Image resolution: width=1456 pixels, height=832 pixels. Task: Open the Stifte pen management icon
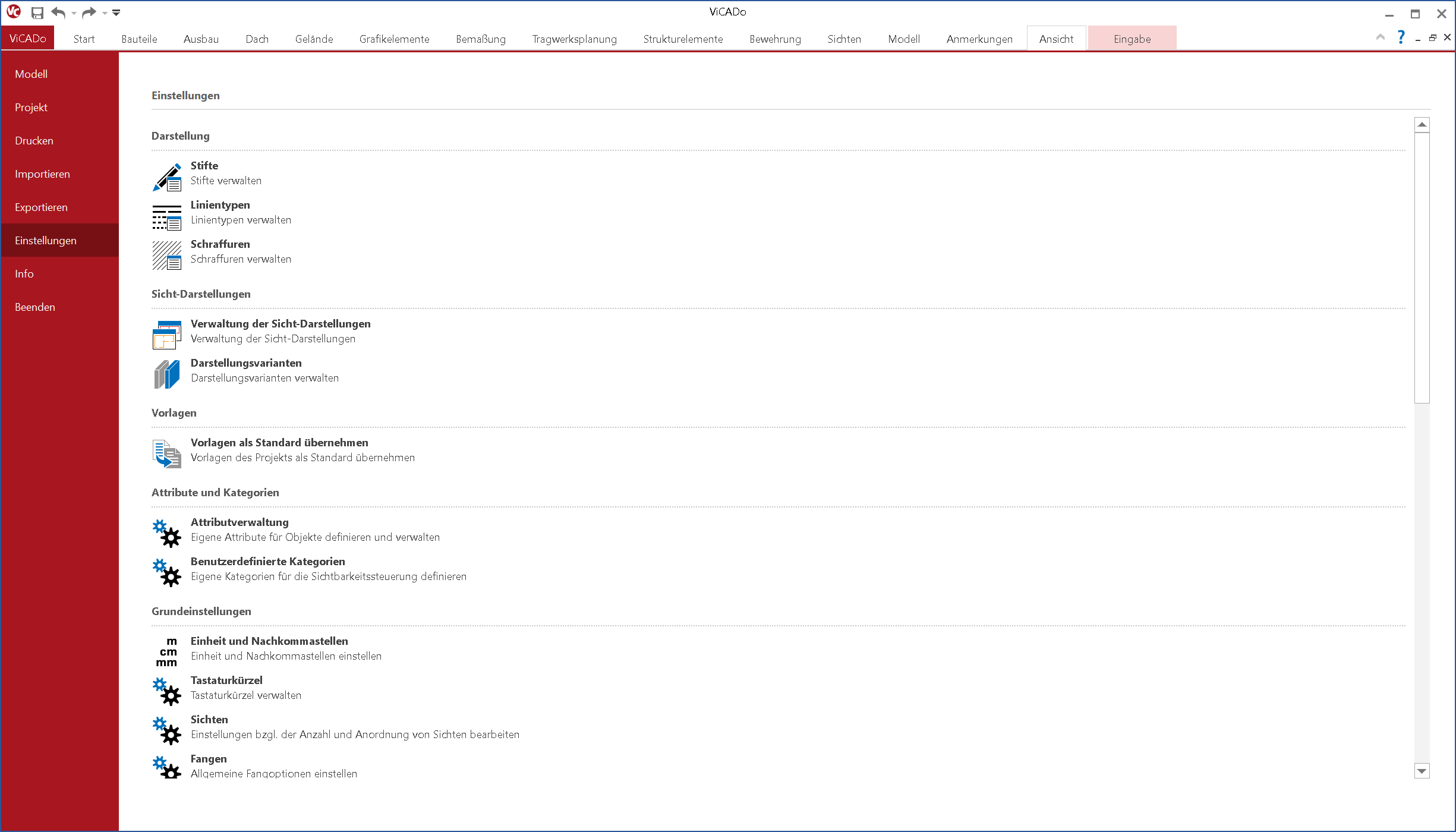point(167,177)
